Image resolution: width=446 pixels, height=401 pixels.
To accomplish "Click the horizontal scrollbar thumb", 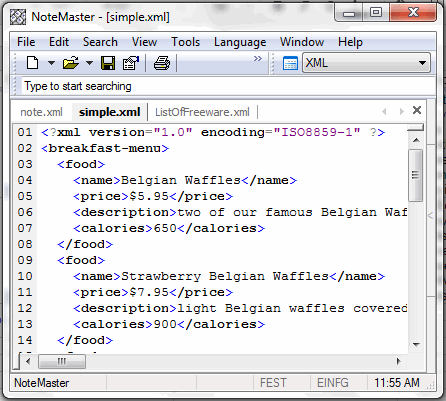I will point(62,361).
